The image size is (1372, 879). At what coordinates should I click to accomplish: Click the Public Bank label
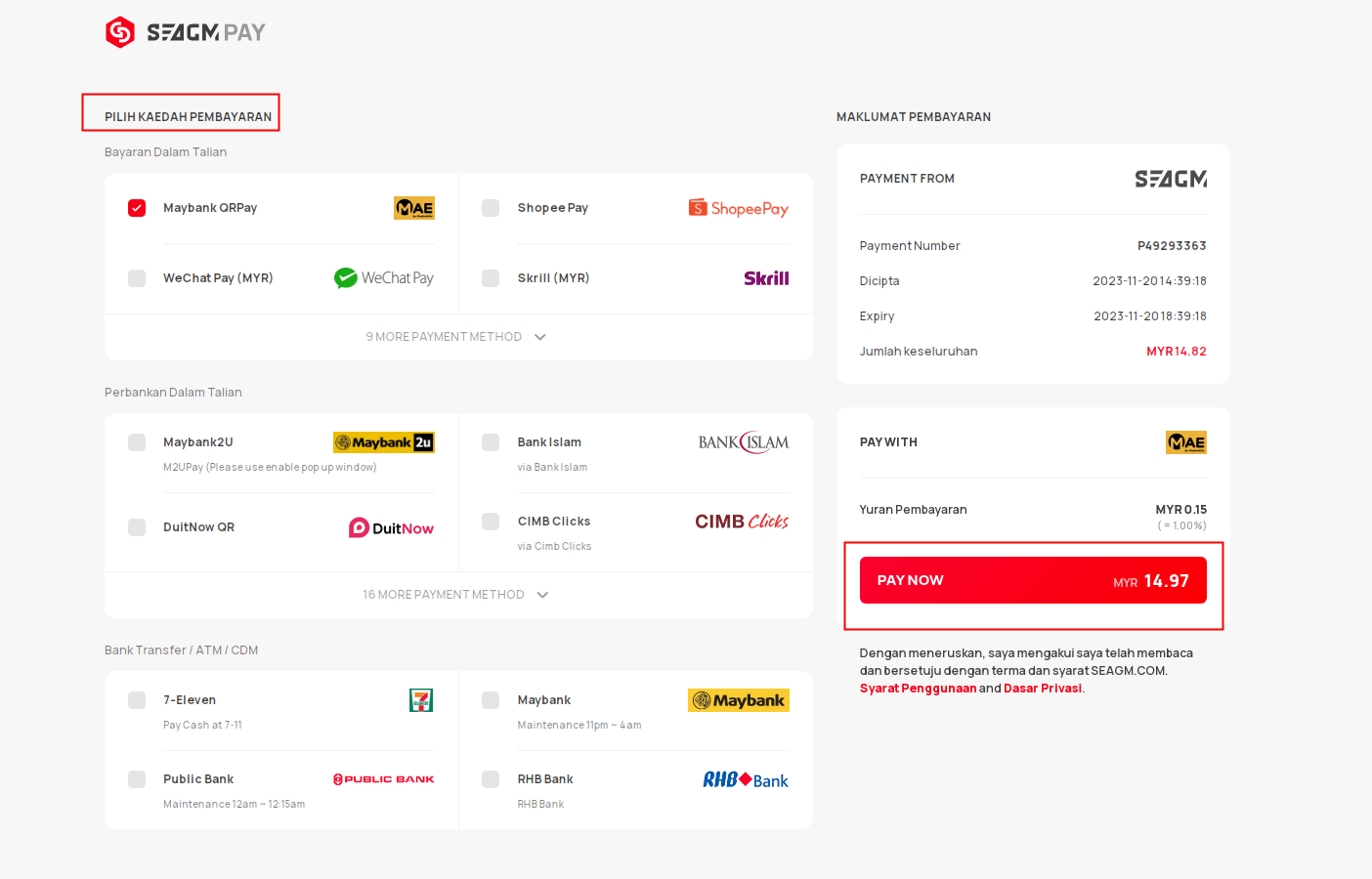point(198,779)
